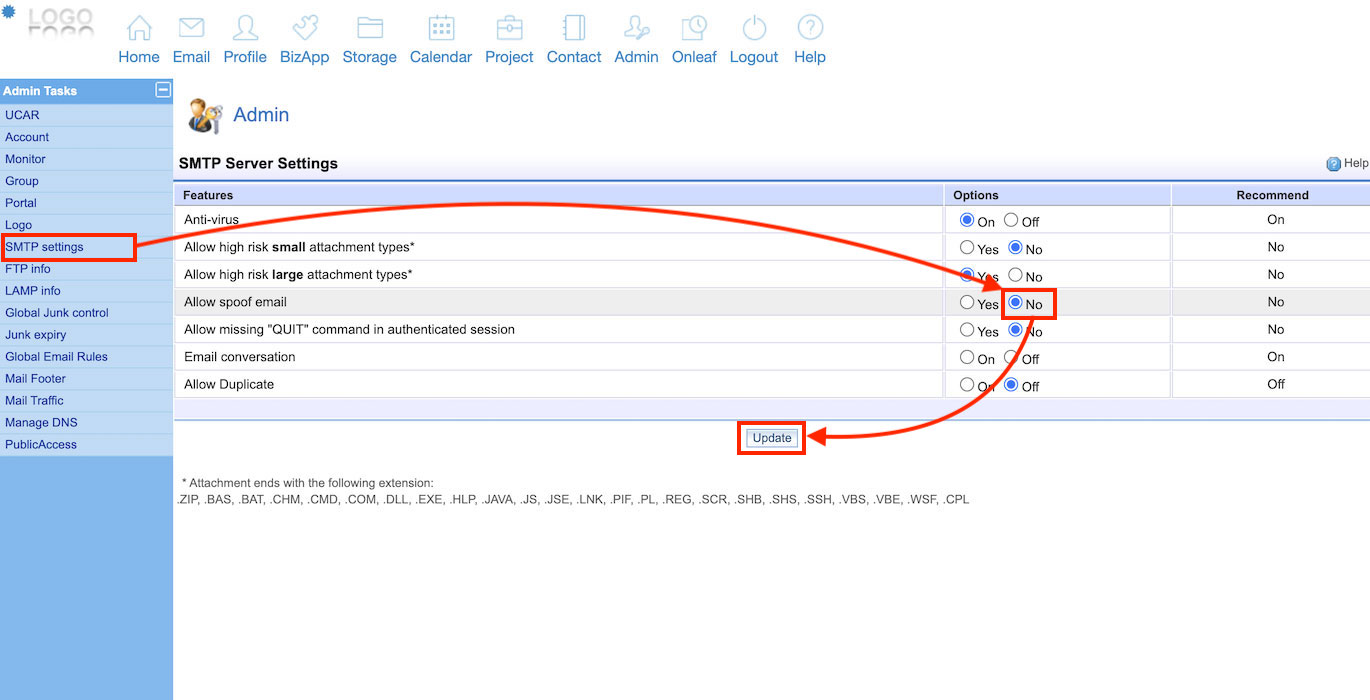
Task: Collapse the Admin Tasks panel
Action: tap(162, 90)
